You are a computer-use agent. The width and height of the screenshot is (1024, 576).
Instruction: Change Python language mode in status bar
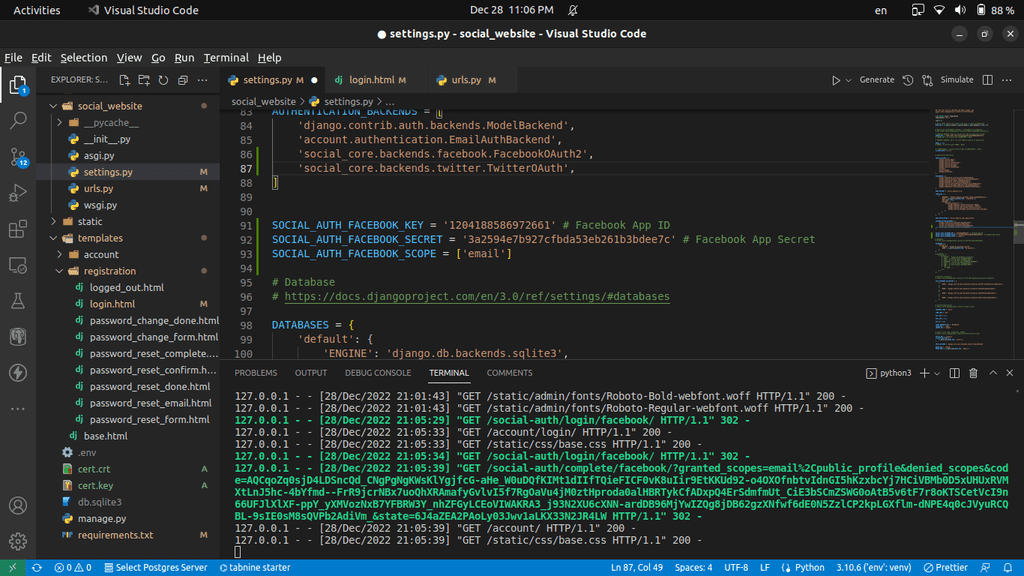coord(809,568)
